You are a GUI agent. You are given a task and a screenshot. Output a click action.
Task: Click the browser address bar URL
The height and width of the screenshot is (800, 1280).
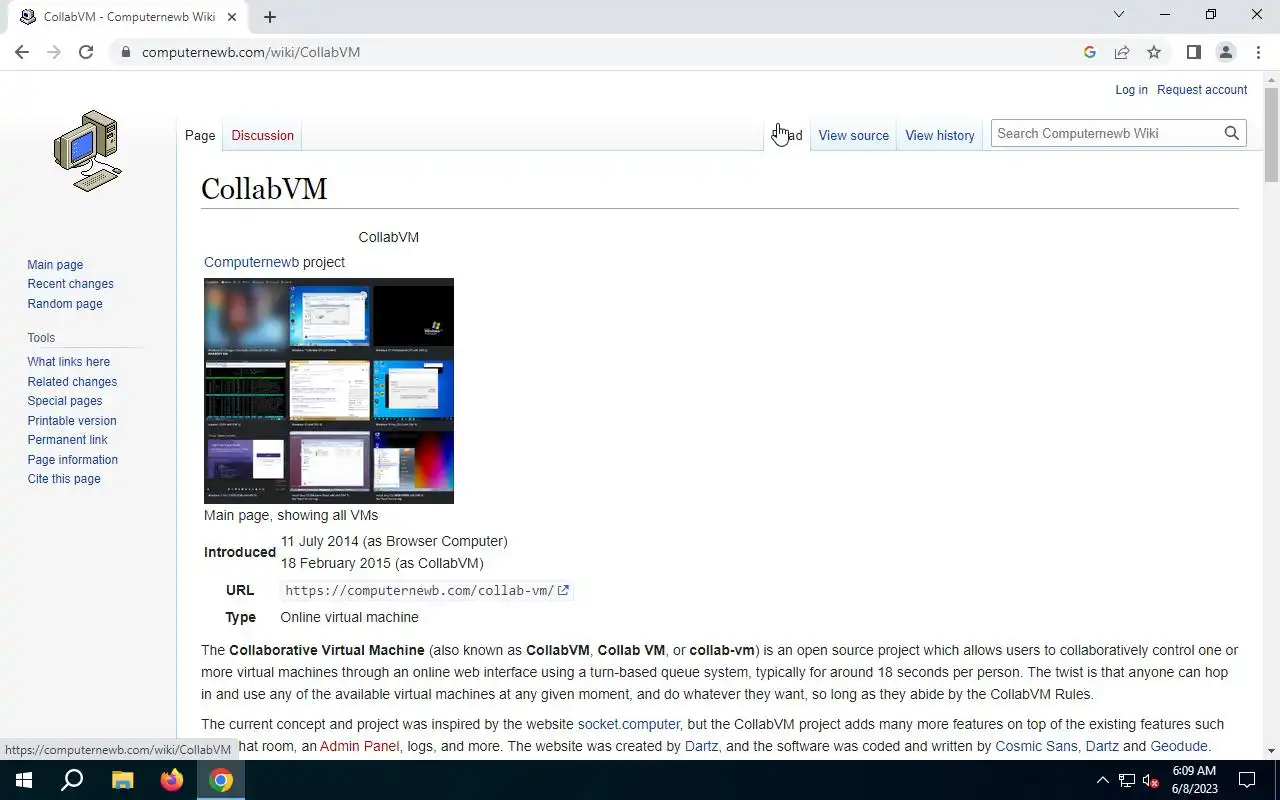pos(251,52)
